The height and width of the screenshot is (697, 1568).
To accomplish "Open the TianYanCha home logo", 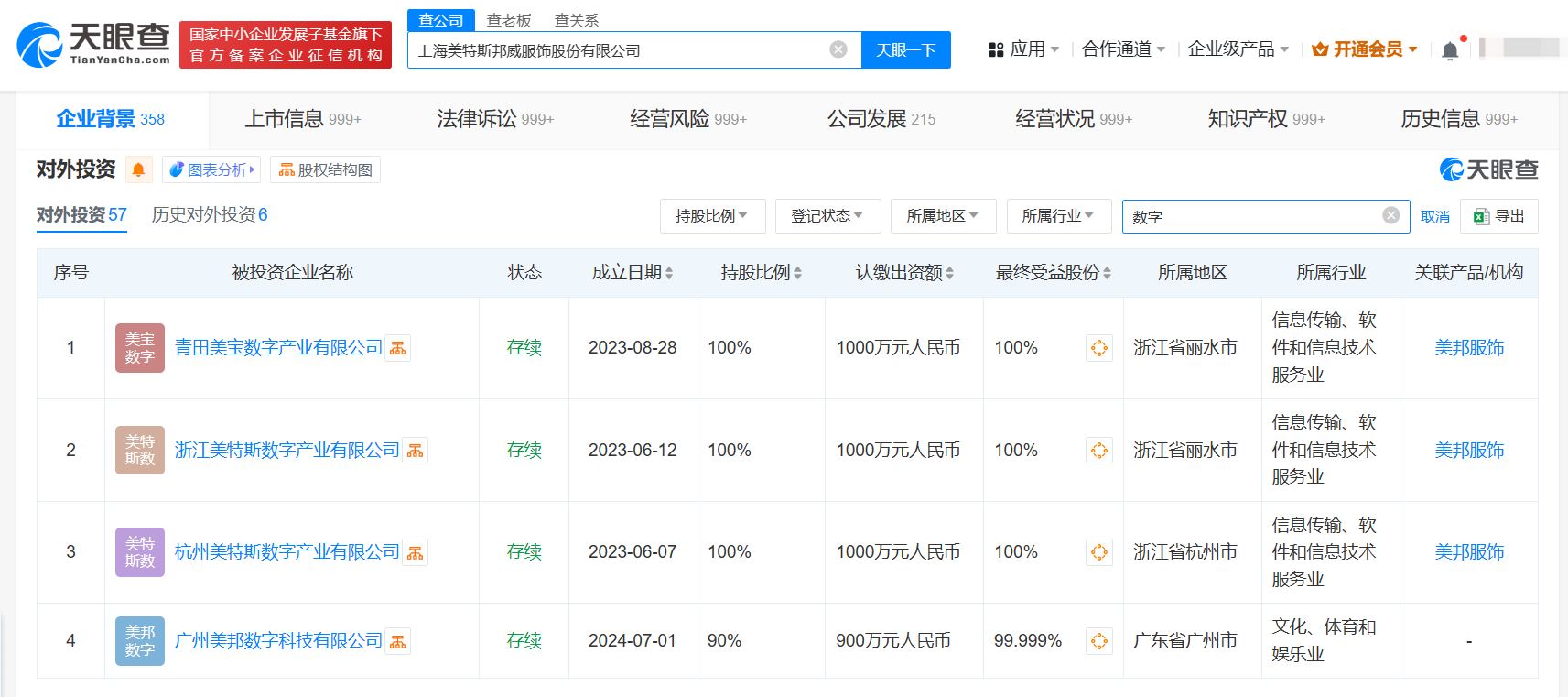I will pyautogui.click(x=93, y=45).
